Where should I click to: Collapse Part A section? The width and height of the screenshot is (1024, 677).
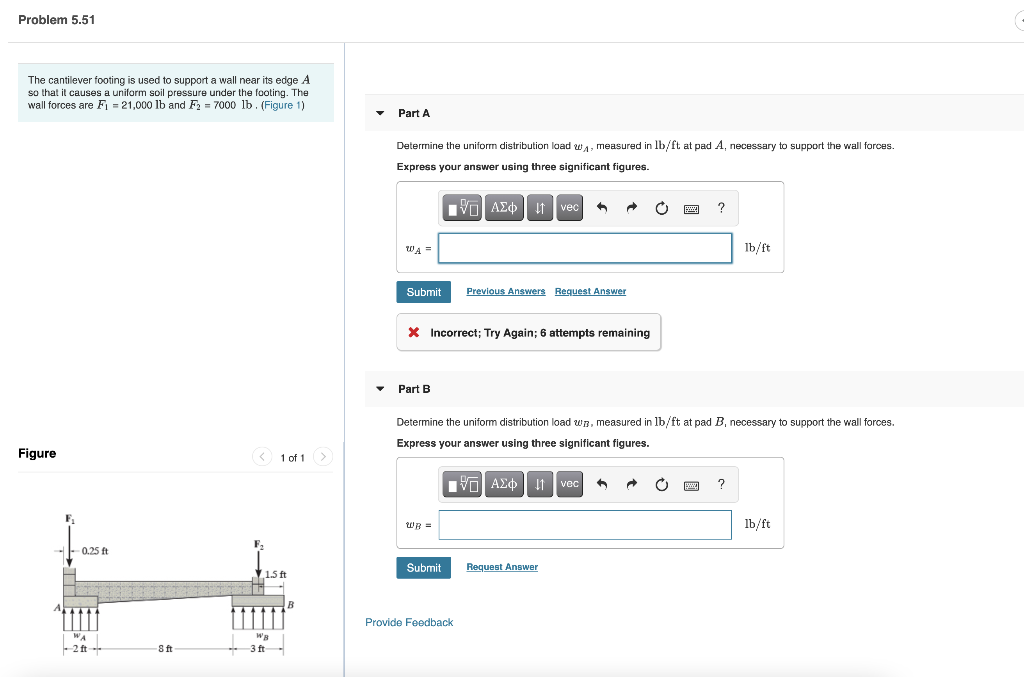click(x=380, y=113)
